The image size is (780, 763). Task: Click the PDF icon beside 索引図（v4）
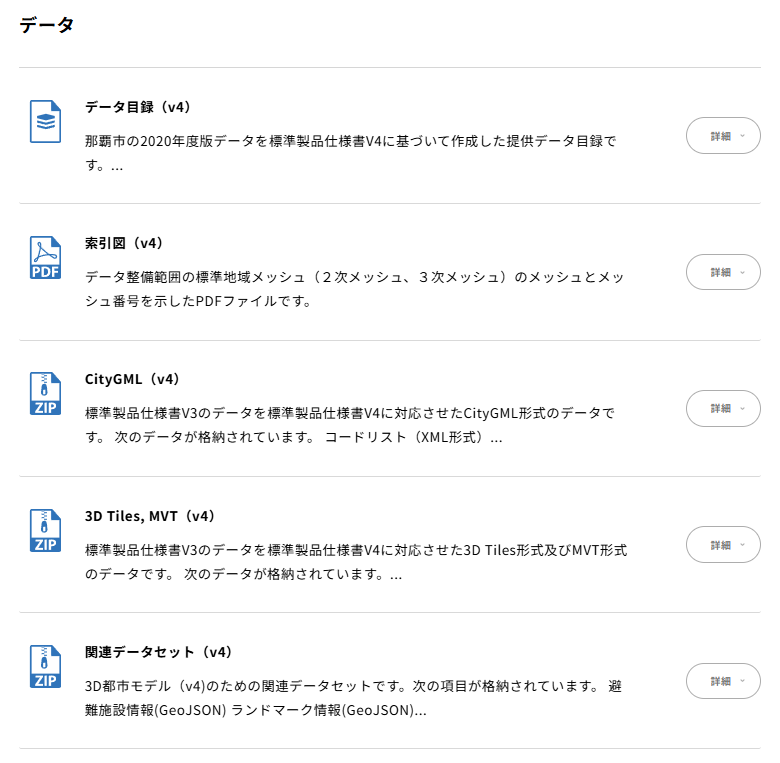(45, 258)
